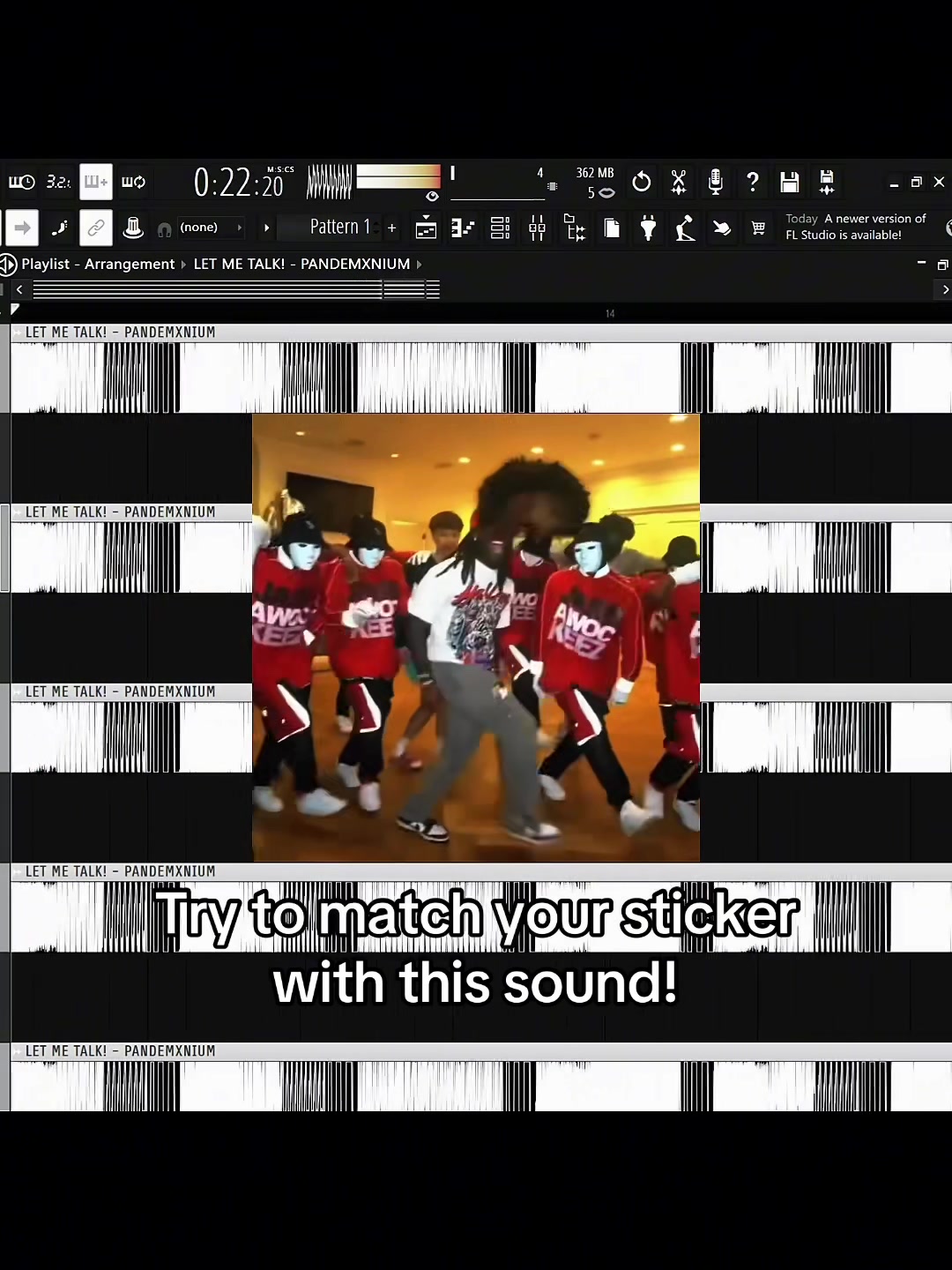This screenshot has height=1270, width=952.
Task: Open the snap dropdown showing (none)
Action: tap(210, 228)
